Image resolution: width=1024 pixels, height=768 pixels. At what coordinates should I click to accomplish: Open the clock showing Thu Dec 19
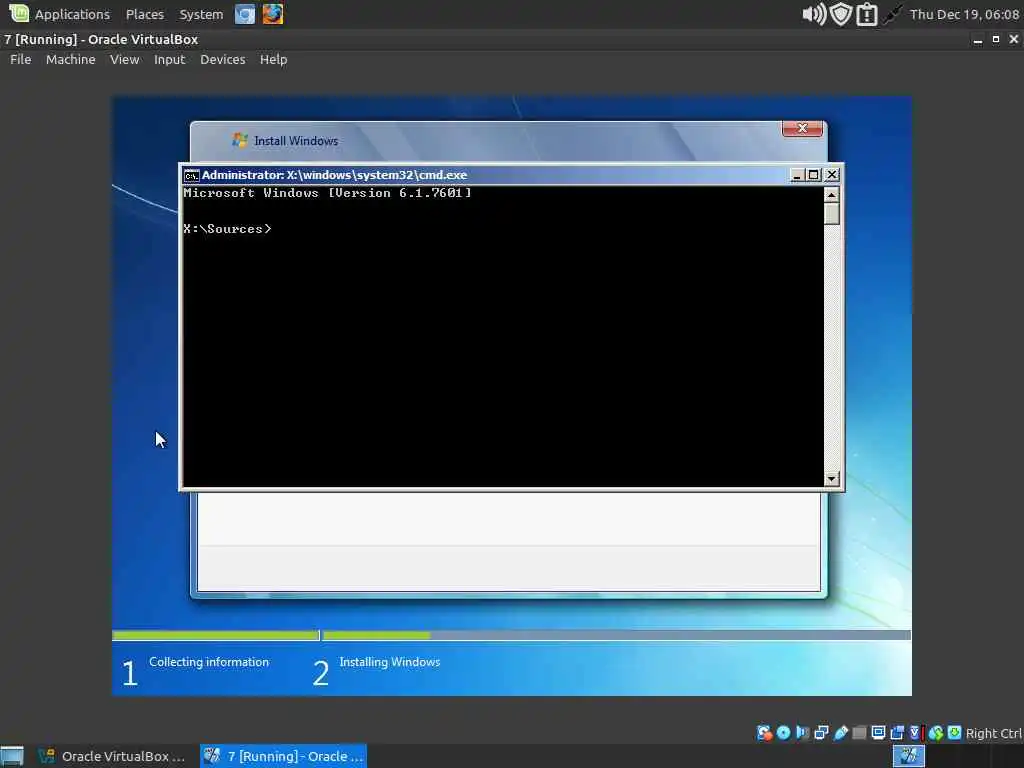click(x=964, y=14)
